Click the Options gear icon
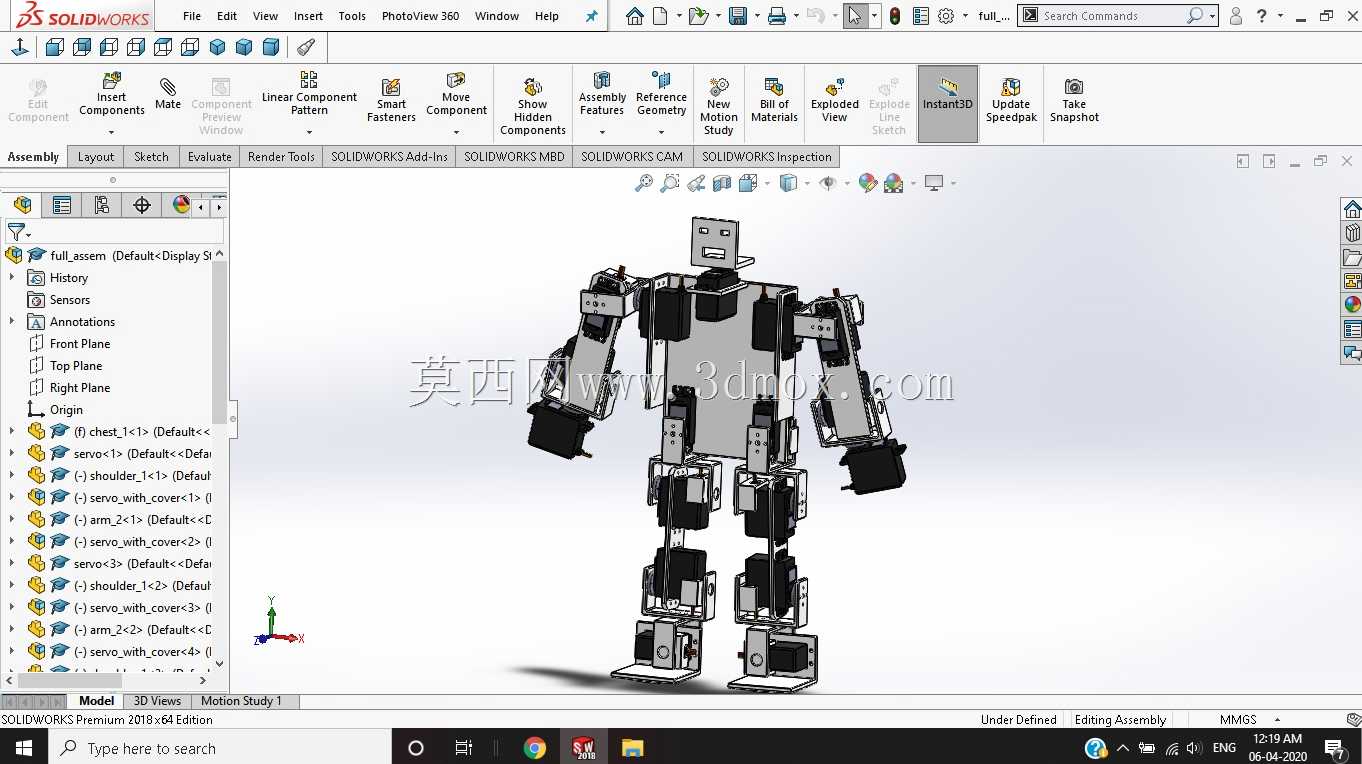The width and height of the screenshot is (1362, 764). 946,16
